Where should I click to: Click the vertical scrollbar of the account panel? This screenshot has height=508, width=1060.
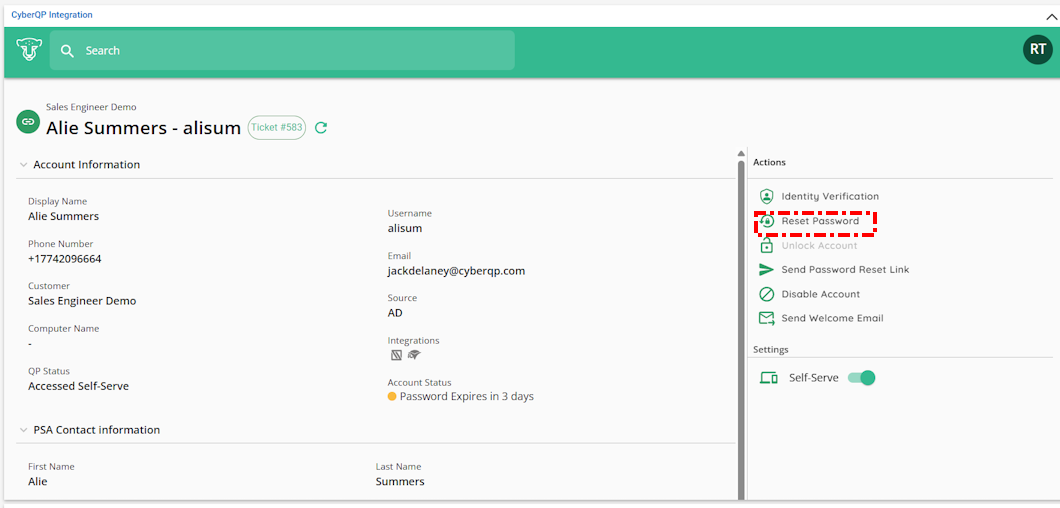coord(741,300)
